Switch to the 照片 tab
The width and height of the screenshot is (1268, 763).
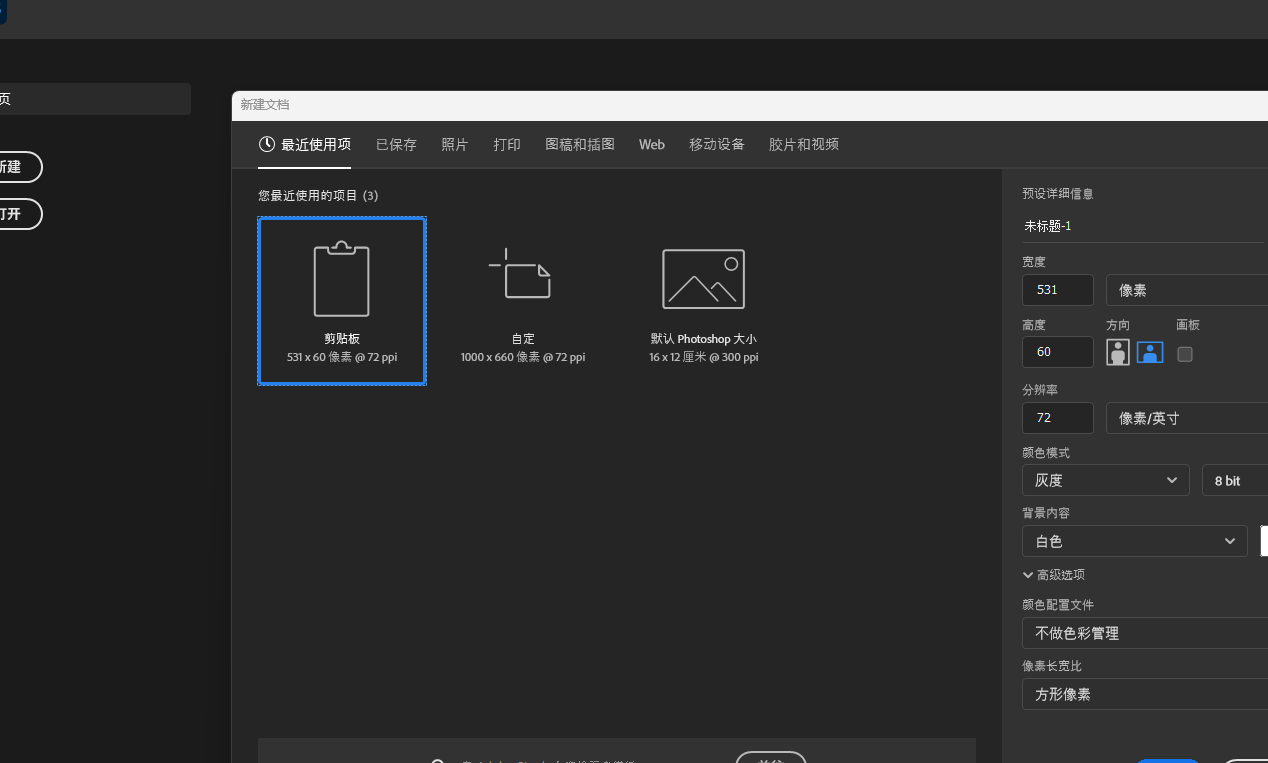click(454, 145)
